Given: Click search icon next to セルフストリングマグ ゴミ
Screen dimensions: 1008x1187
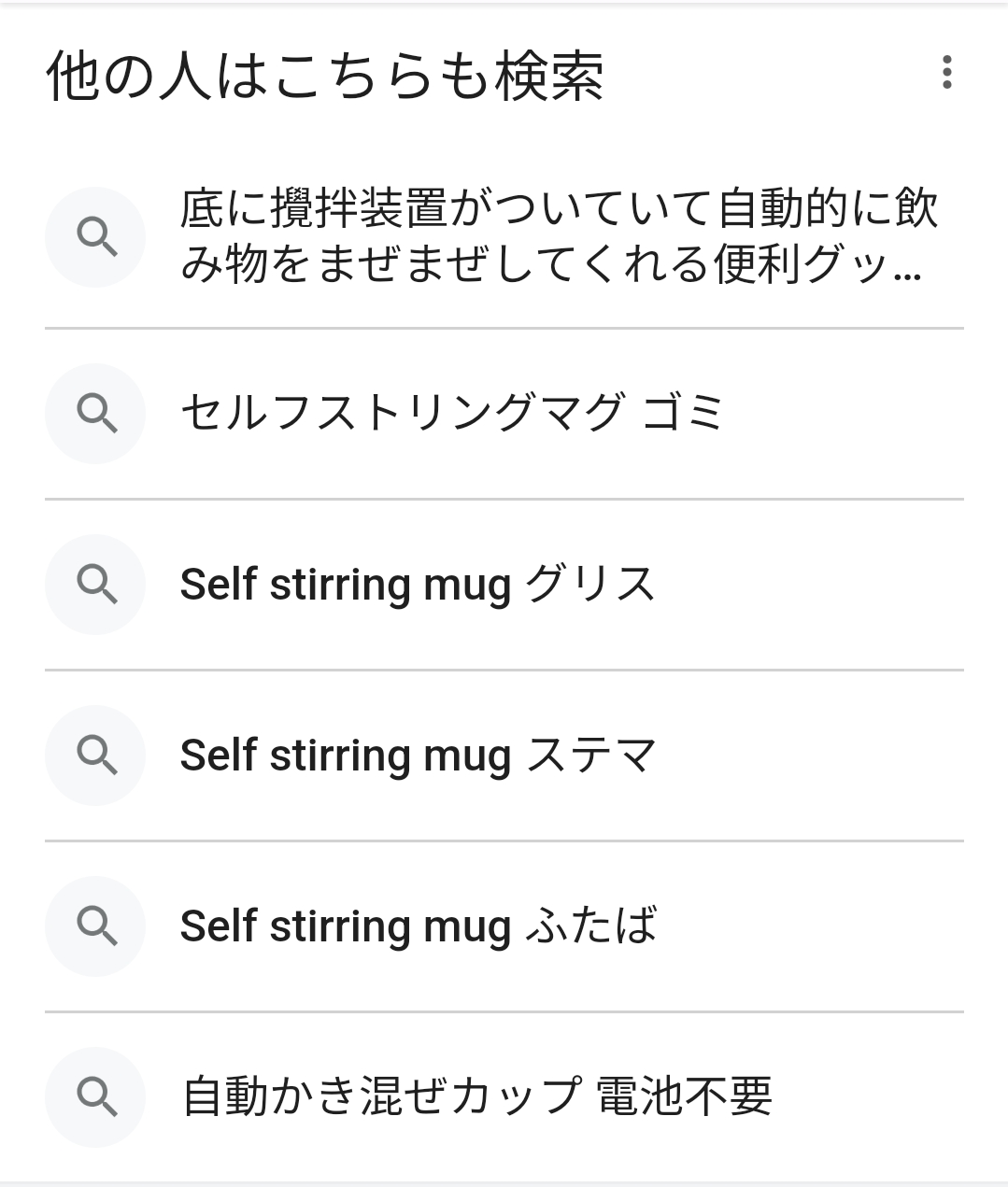Looking at the screenshot, I should pos(95,413).
